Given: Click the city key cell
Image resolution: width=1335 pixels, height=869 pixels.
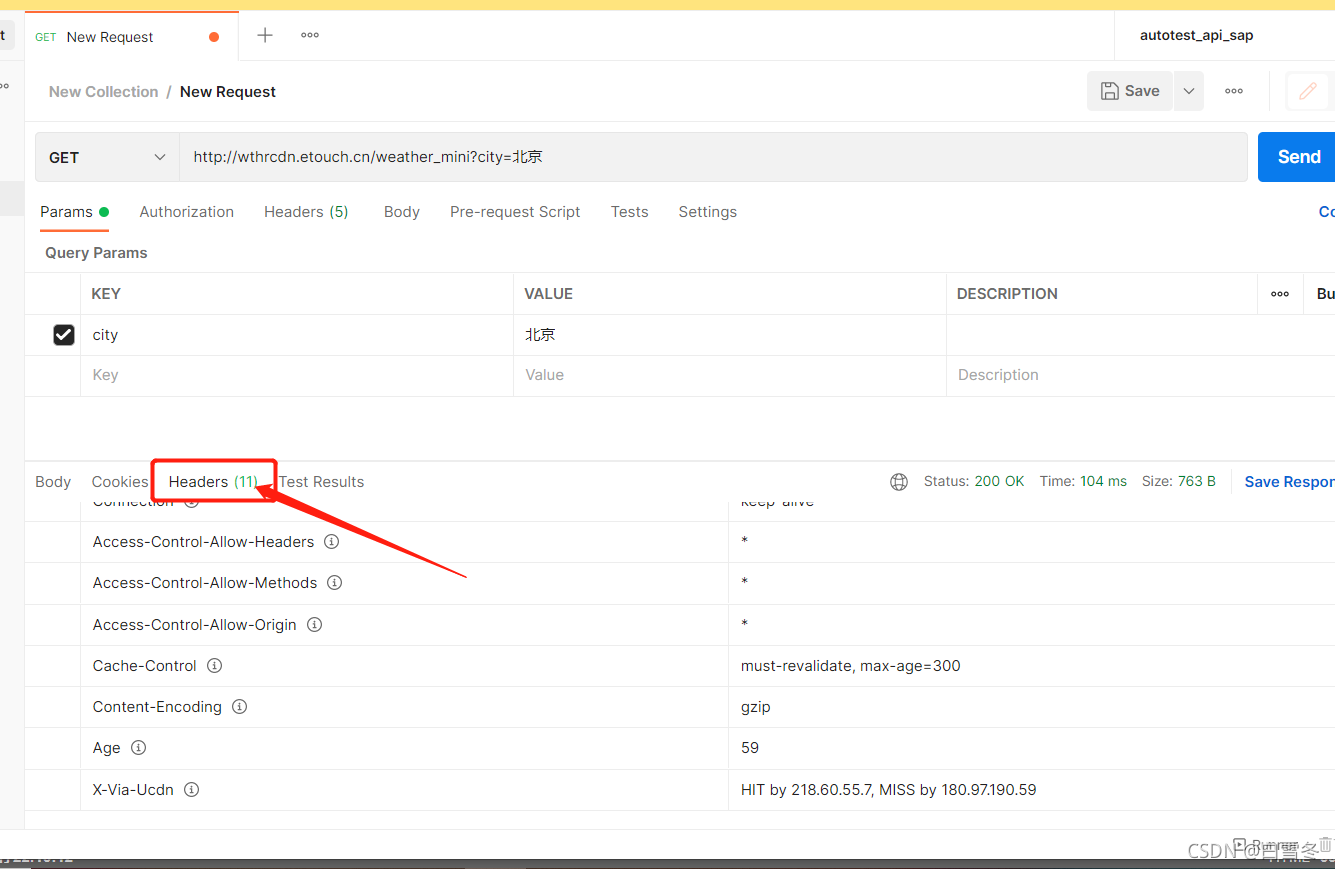Looking at the screenshot, I should pos(297,335).
